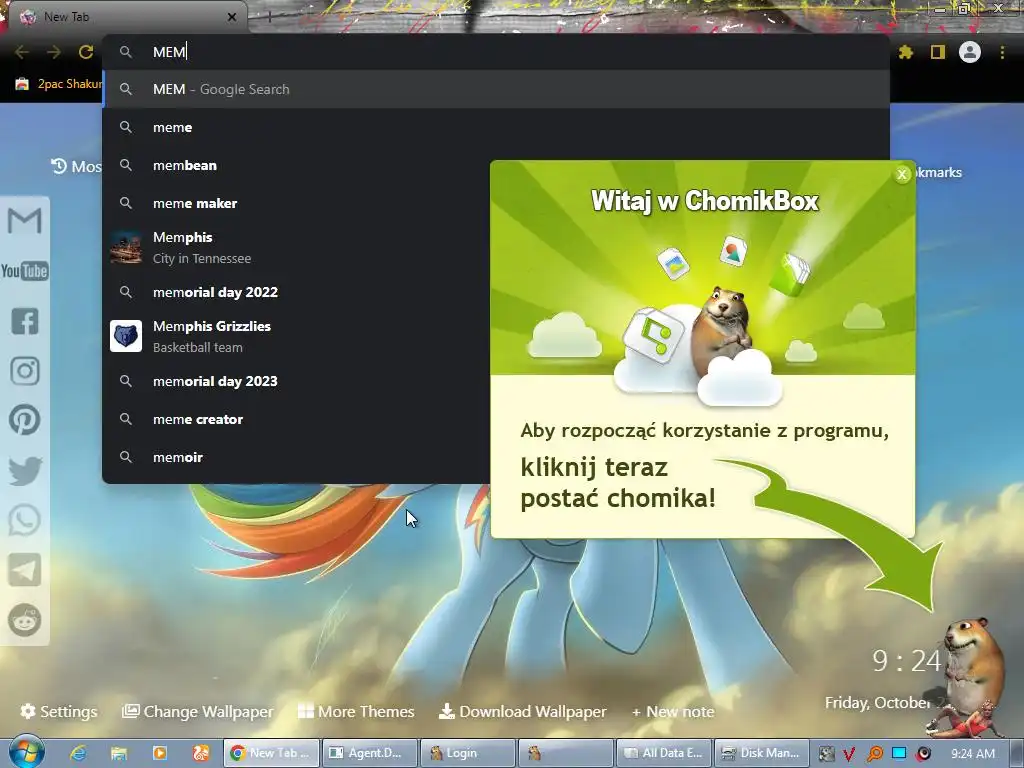Switch to All Data E... taskbar window
Viewport: 1024px width, 768px height.
tap(664, 753)
